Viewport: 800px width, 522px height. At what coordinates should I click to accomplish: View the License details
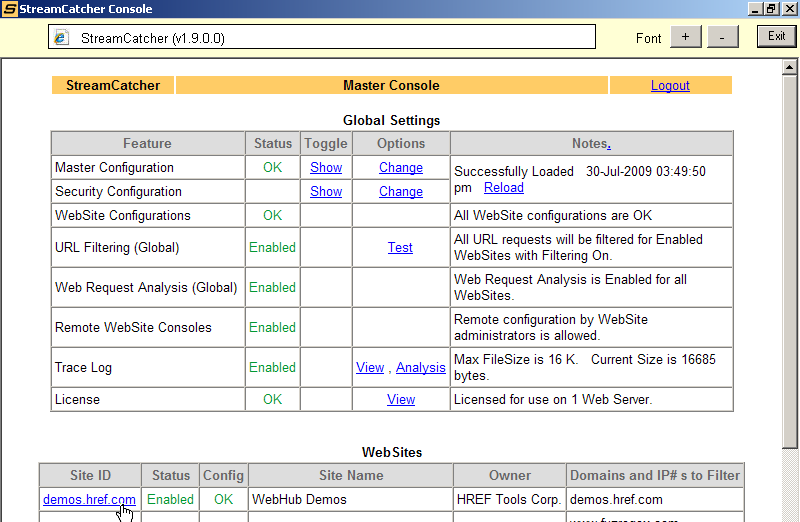(x=401, y=400)
